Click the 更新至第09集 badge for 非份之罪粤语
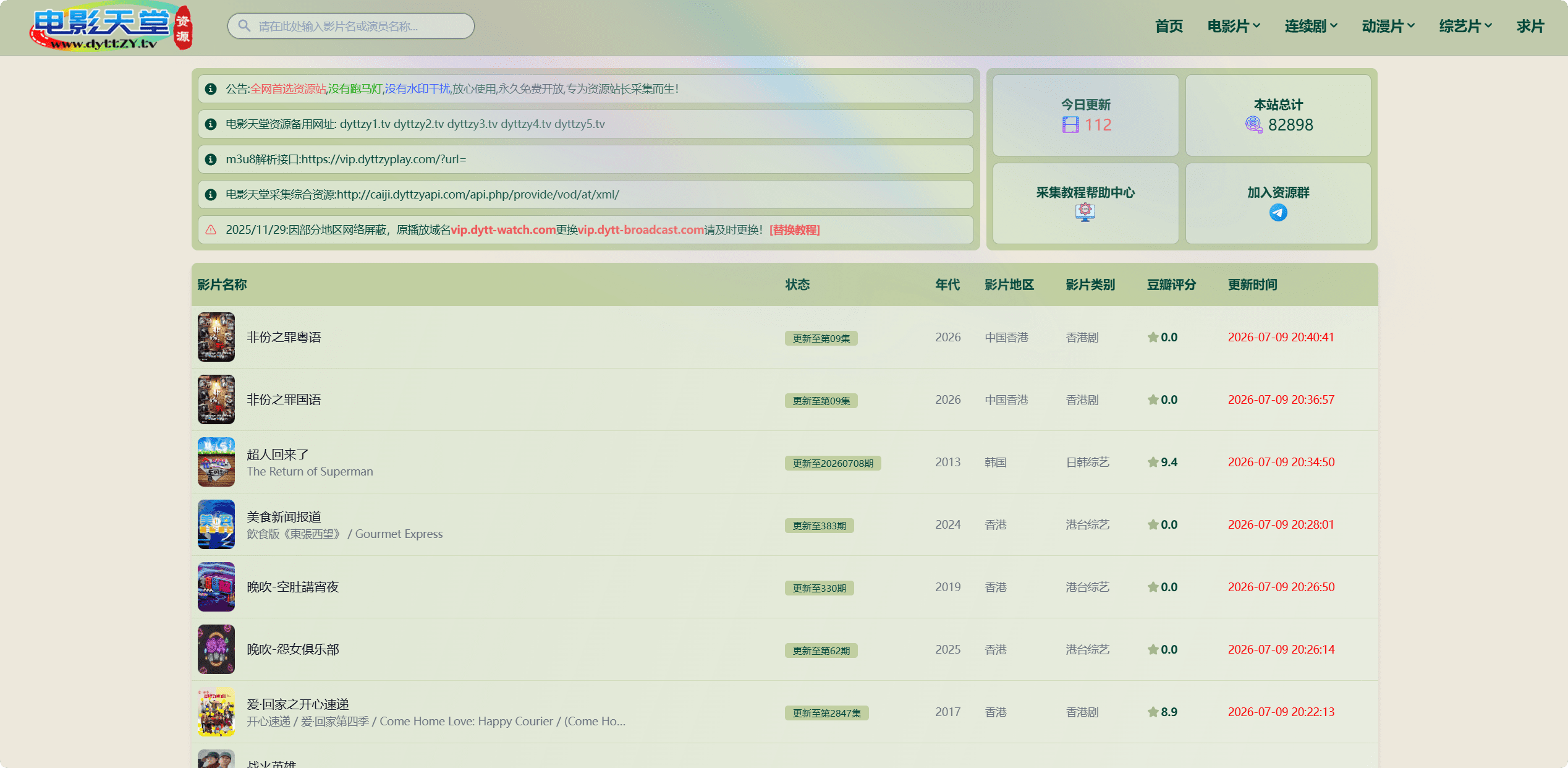 [x=821, y=338]
